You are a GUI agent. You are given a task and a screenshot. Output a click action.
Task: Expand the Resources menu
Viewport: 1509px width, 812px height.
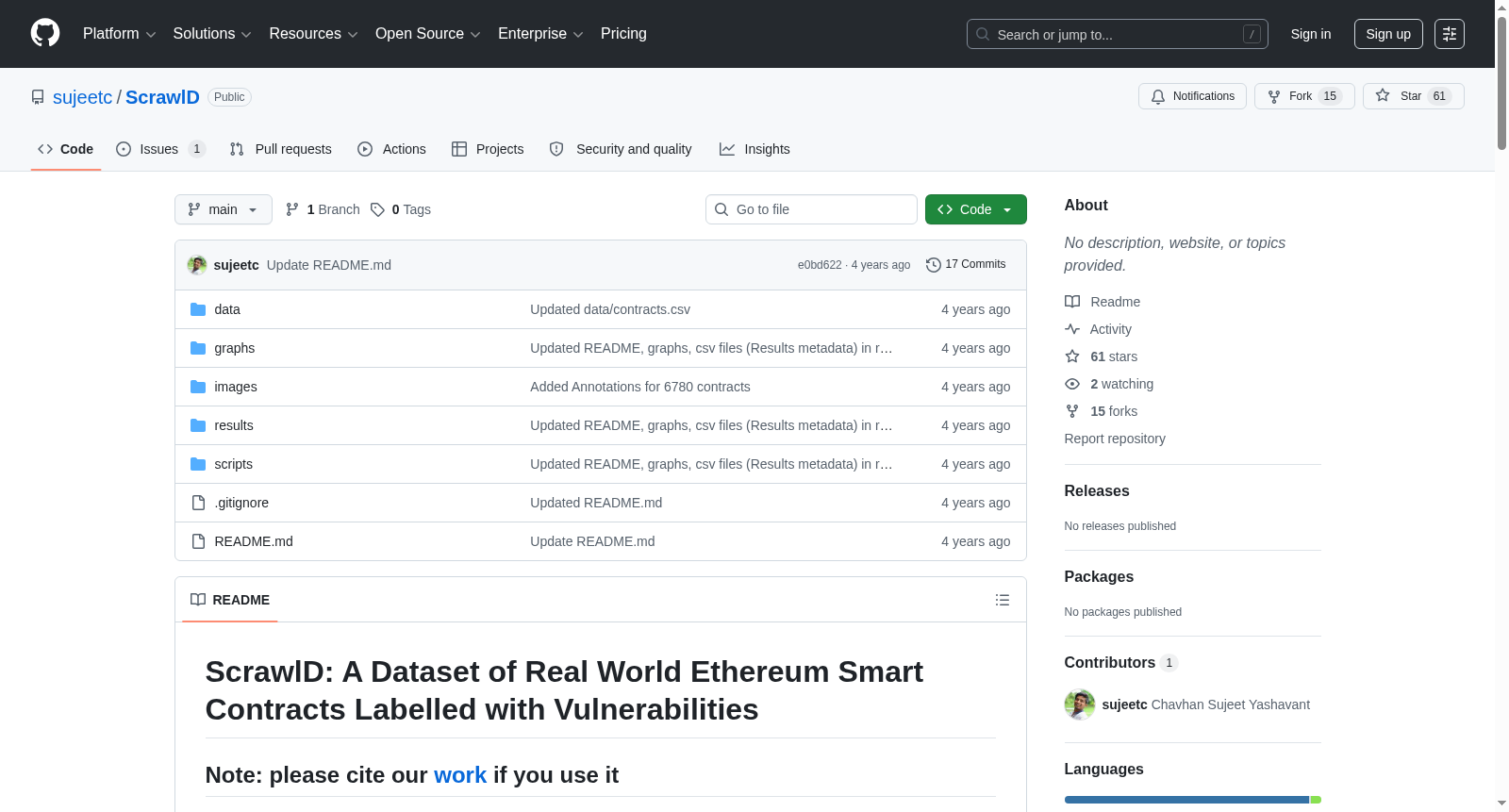[313, 34]
